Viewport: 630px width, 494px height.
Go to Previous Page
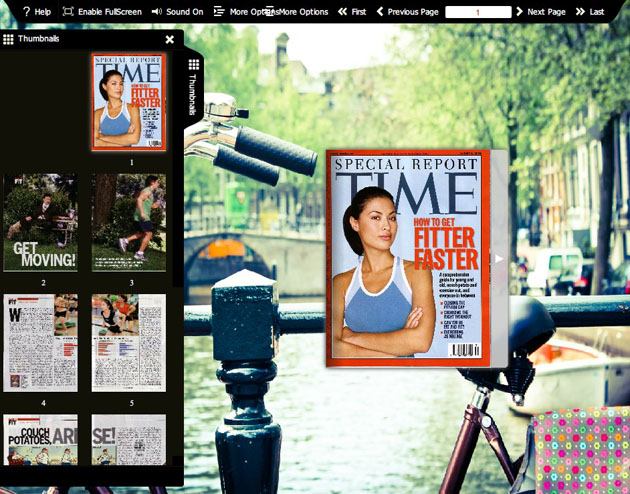407,12
